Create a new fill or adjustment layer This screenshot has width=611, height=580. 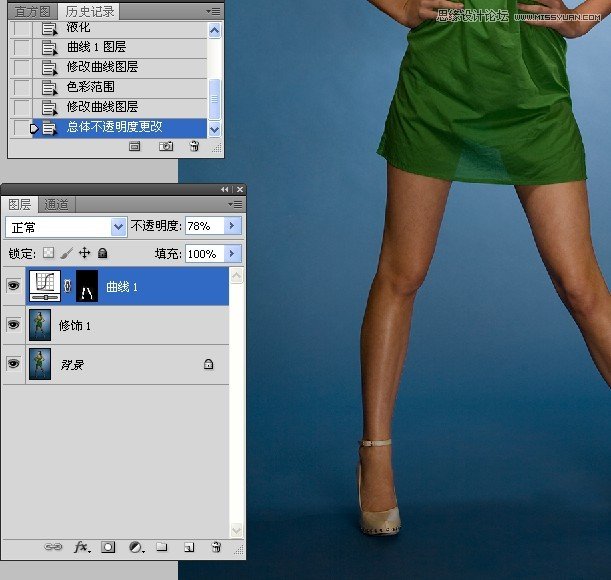pyautogui.click(x=136, y=547)
